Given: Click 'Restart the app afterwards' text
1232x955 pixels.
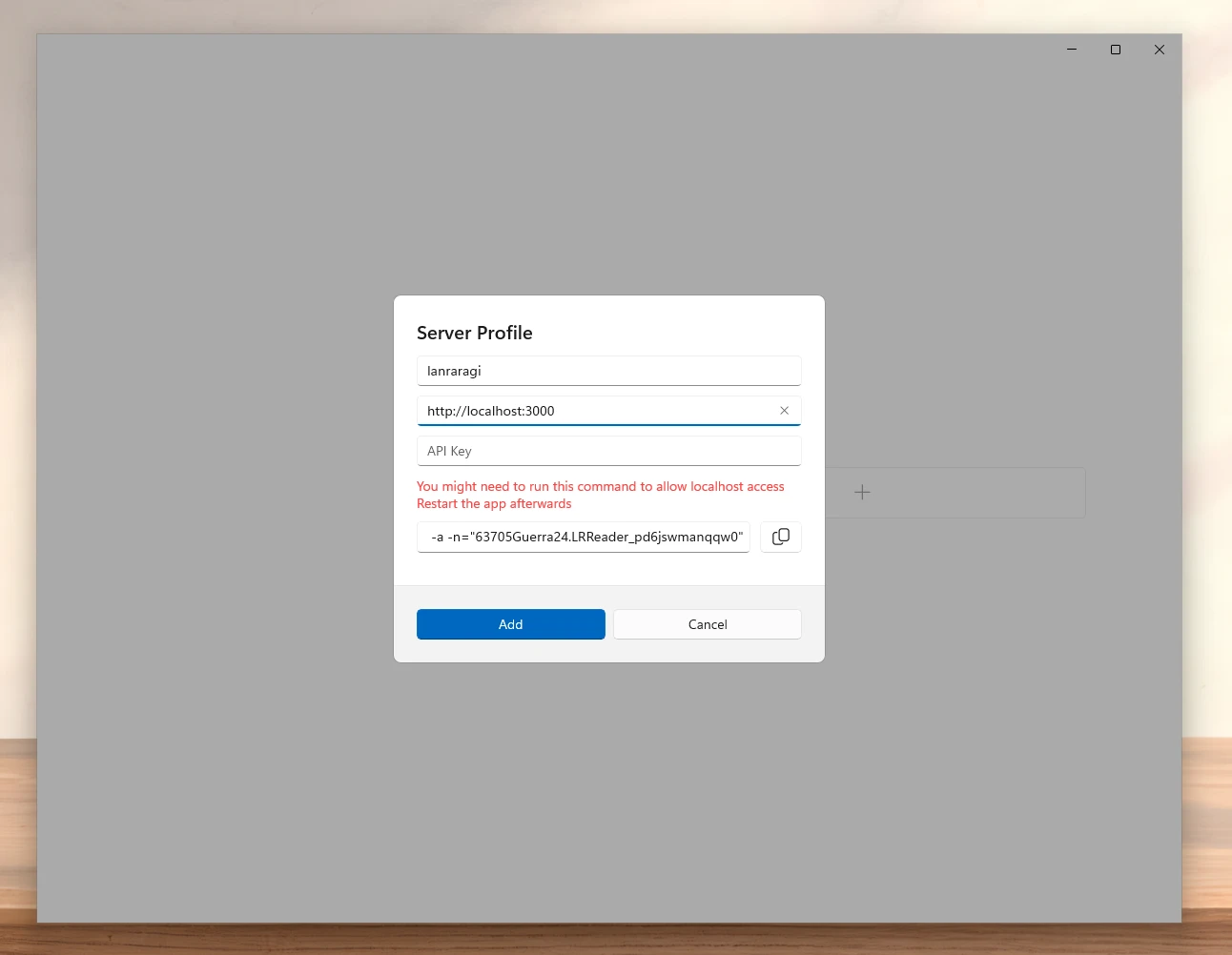Looking at the screenshot, I should tap(494, 503).
